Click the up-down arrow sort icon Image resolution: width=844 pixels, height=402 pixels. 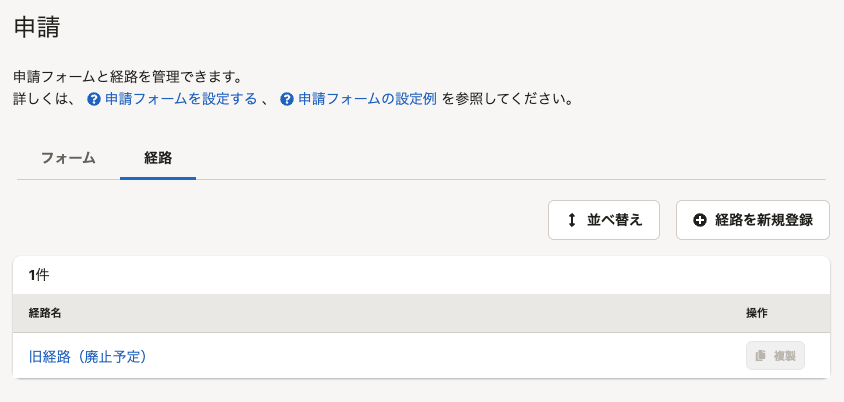[572, 220]
